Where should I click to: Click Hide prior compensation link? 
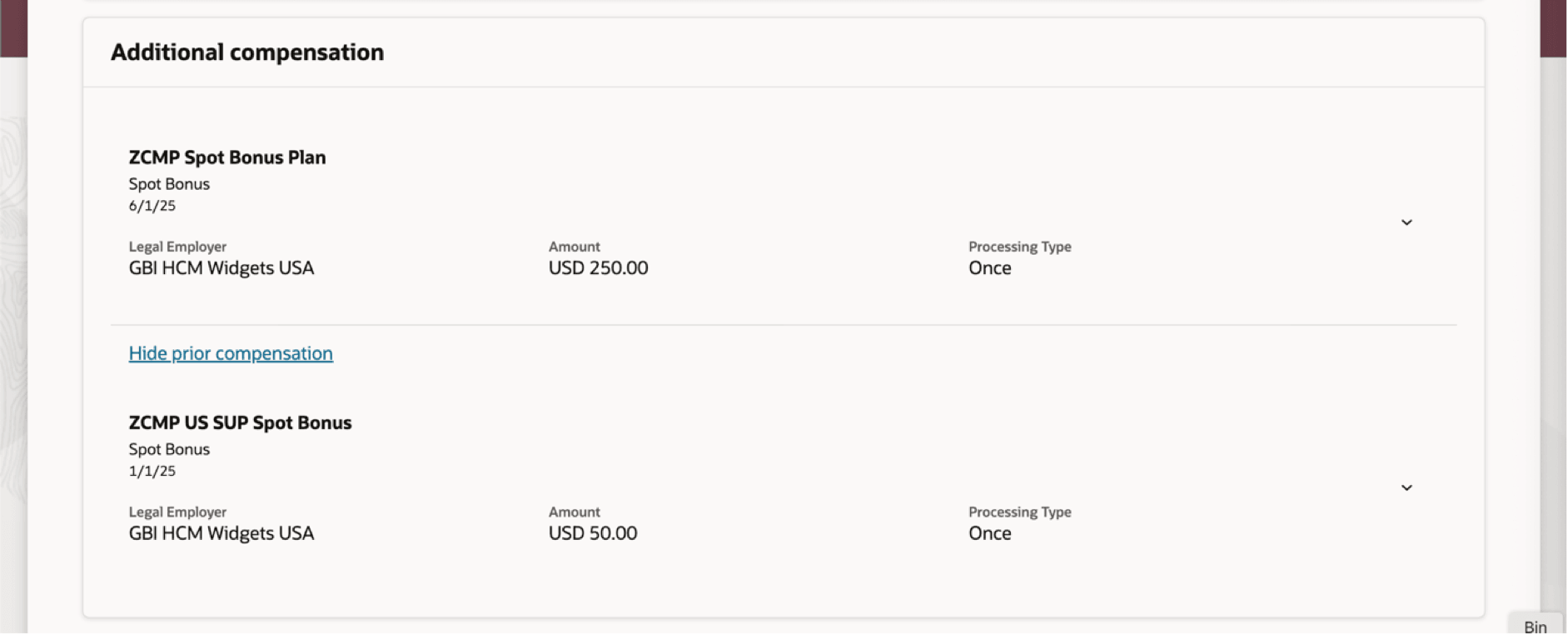231,353
